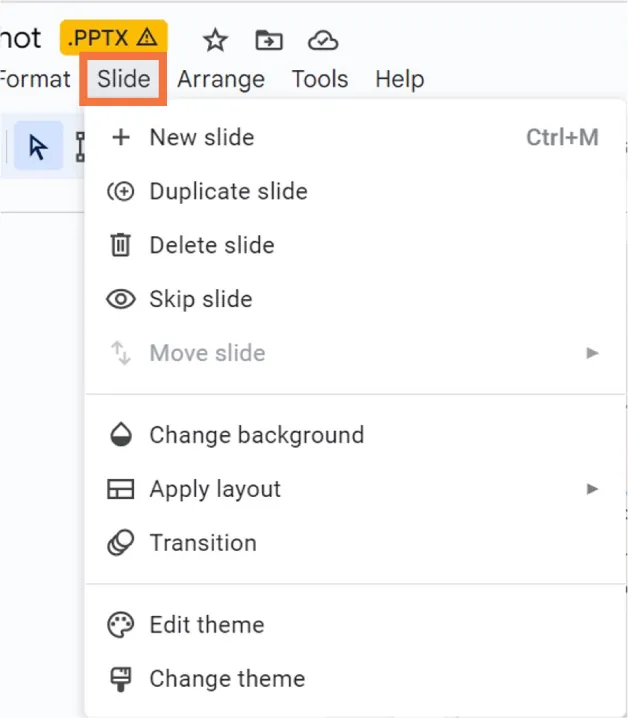
Task: Click the Change theme option
Action: (226, 679)
